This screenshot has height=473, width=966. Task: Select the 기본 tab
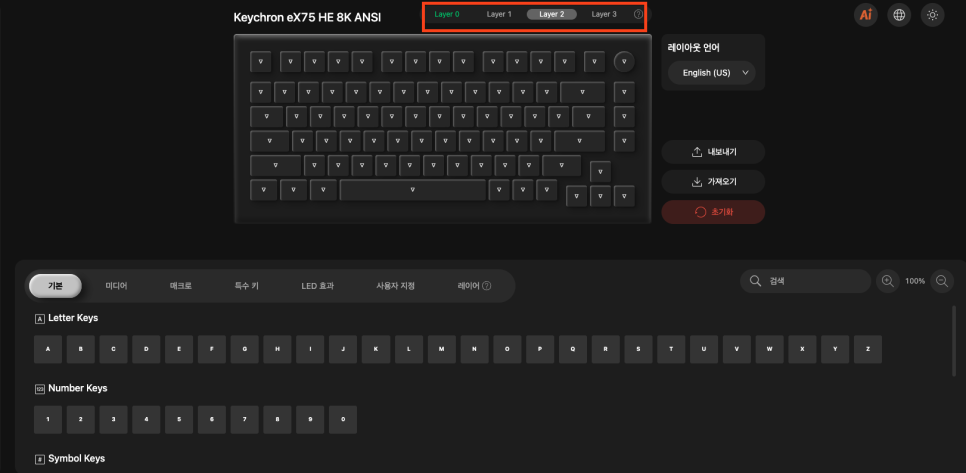tap(55, 286)
